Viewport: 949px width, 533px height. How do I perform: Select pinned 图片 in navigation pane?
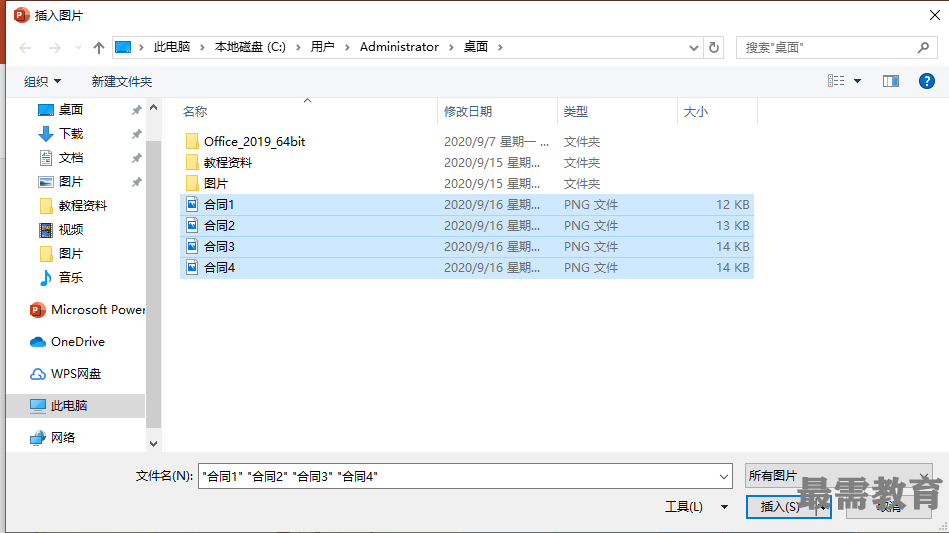[71, 181]
